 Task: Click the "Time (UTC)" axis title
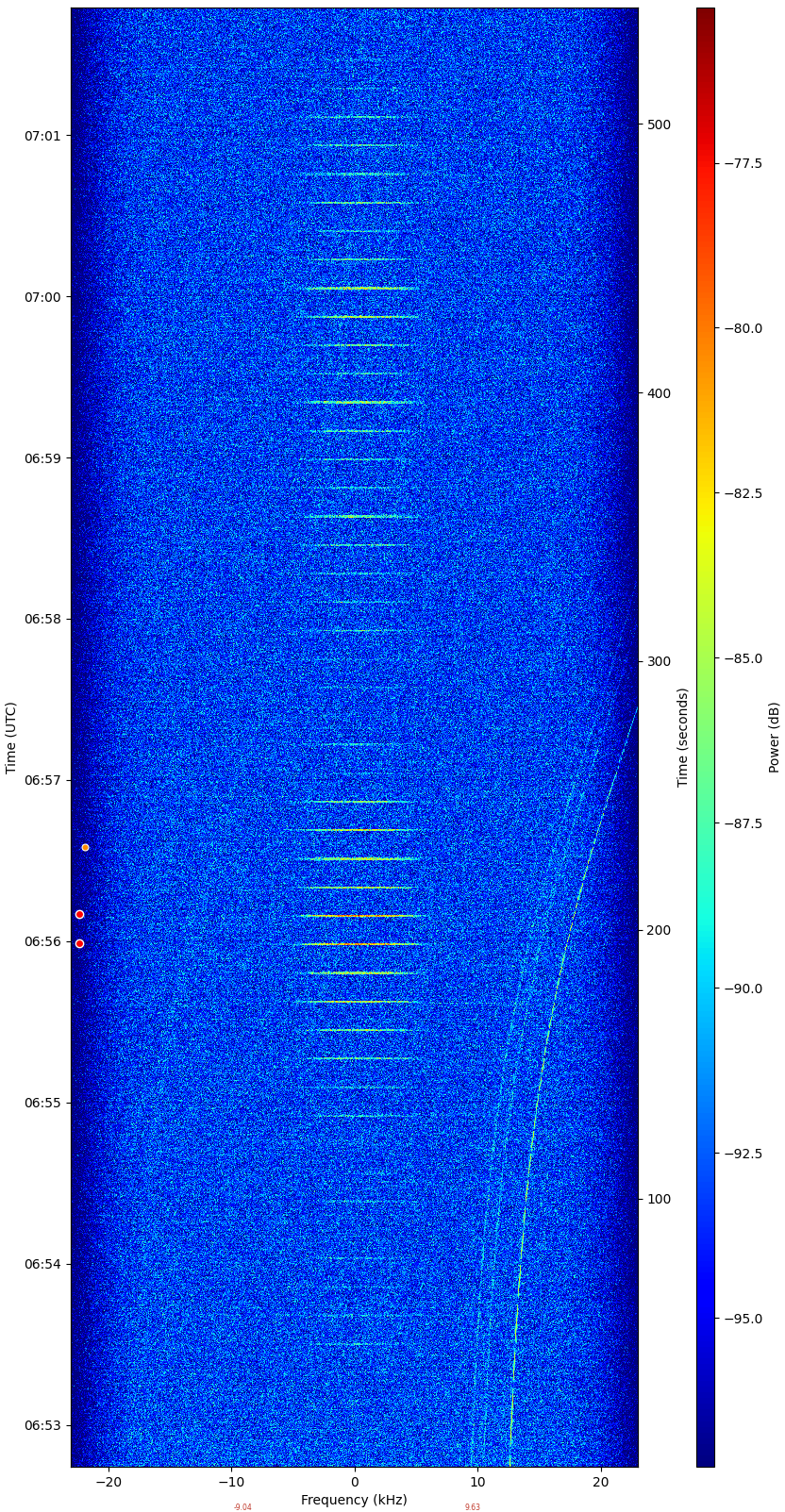[x=11, y=738]
